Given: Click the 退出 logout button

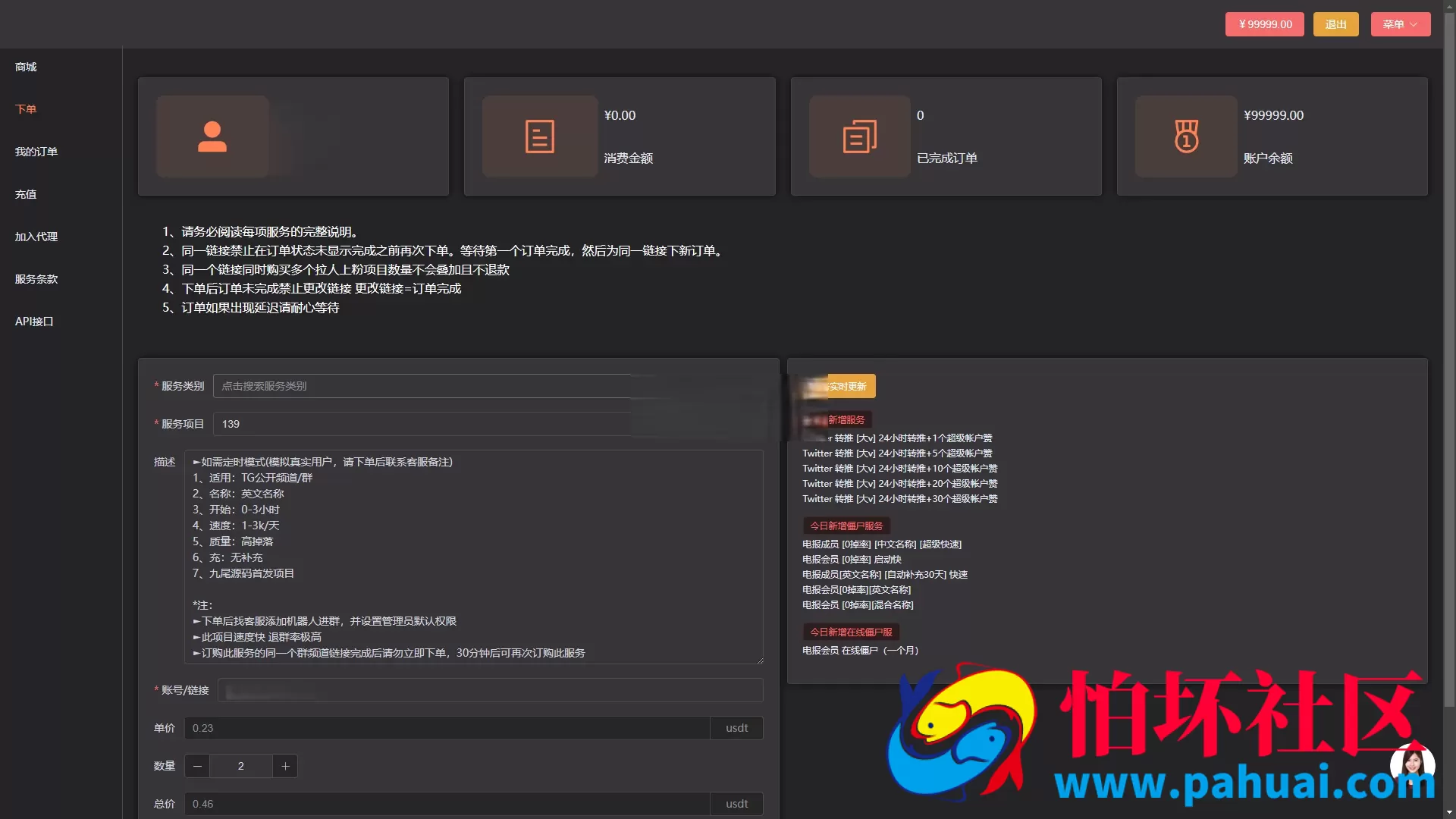Looking at the screenshot, I should click(1335, 24).
